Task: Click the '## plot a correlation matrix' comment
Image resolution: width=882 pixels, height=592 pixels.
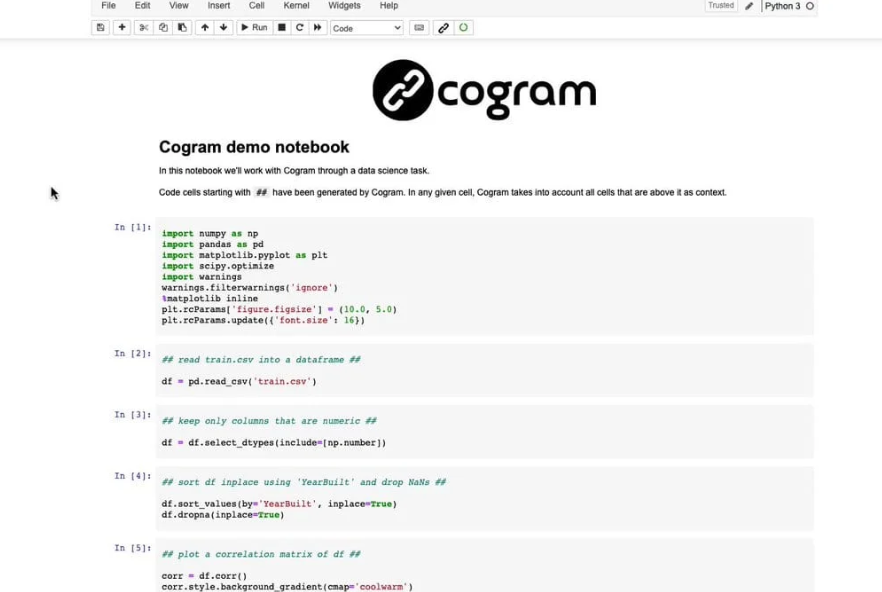Action: coord(261,554)
